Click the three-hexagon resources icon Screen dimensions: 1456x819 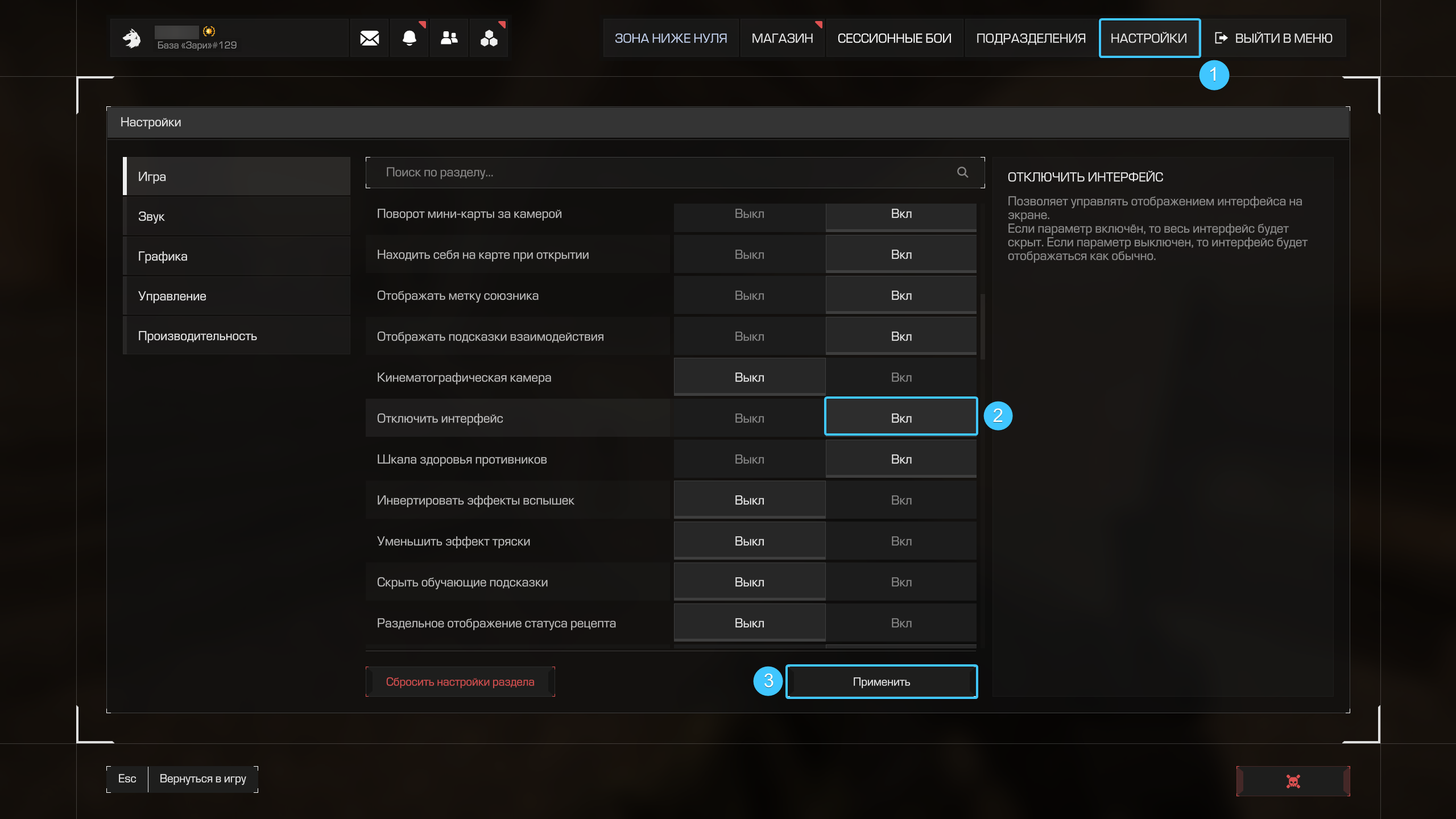[489, 38]
